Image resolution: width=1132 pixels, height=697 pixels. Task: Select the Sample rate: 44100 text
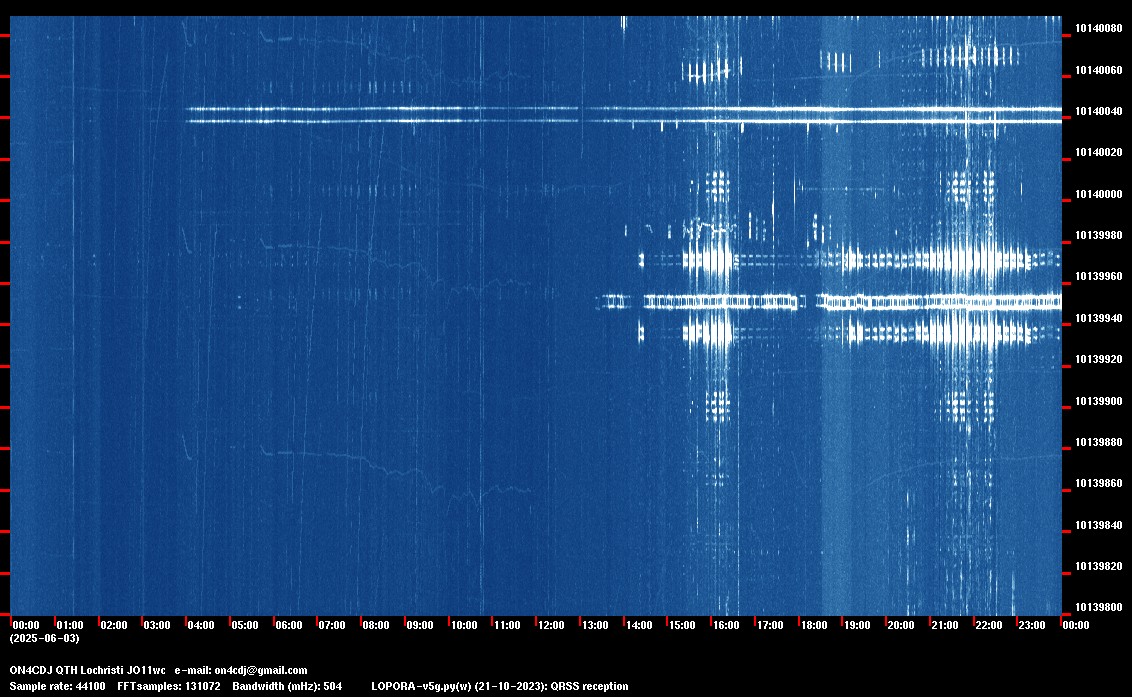pyautogui.click(x=57, y=686)
